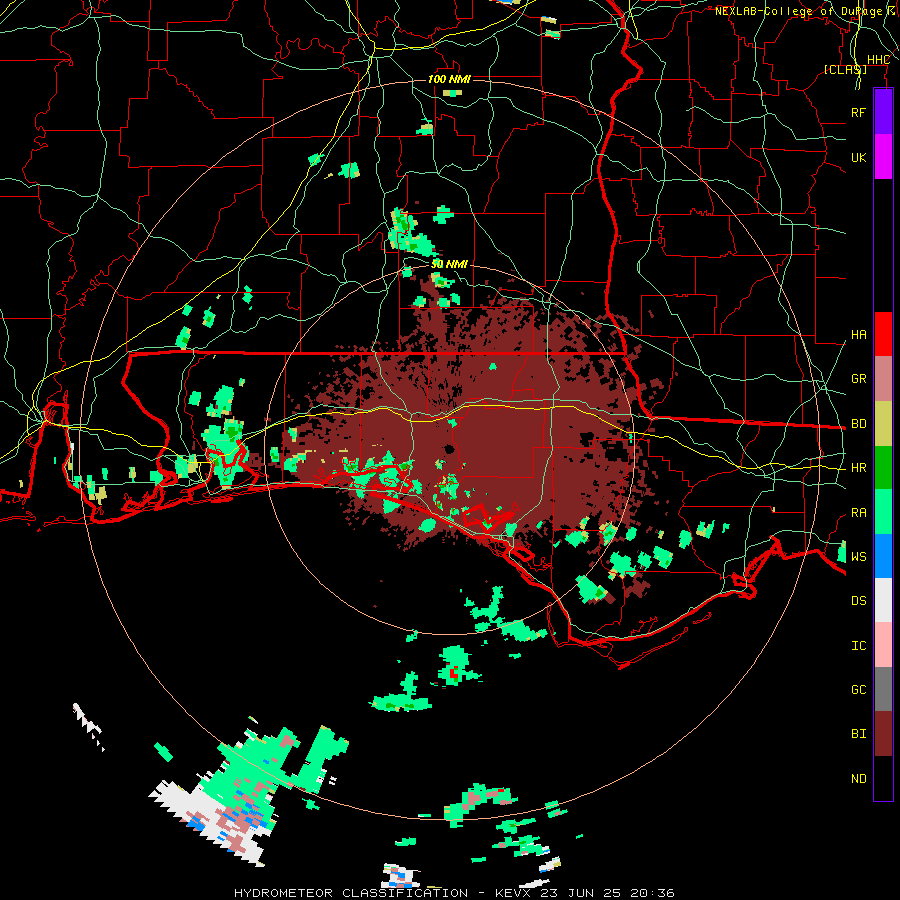
Task: Click the "HA" legend label
Action: [858, 335]
